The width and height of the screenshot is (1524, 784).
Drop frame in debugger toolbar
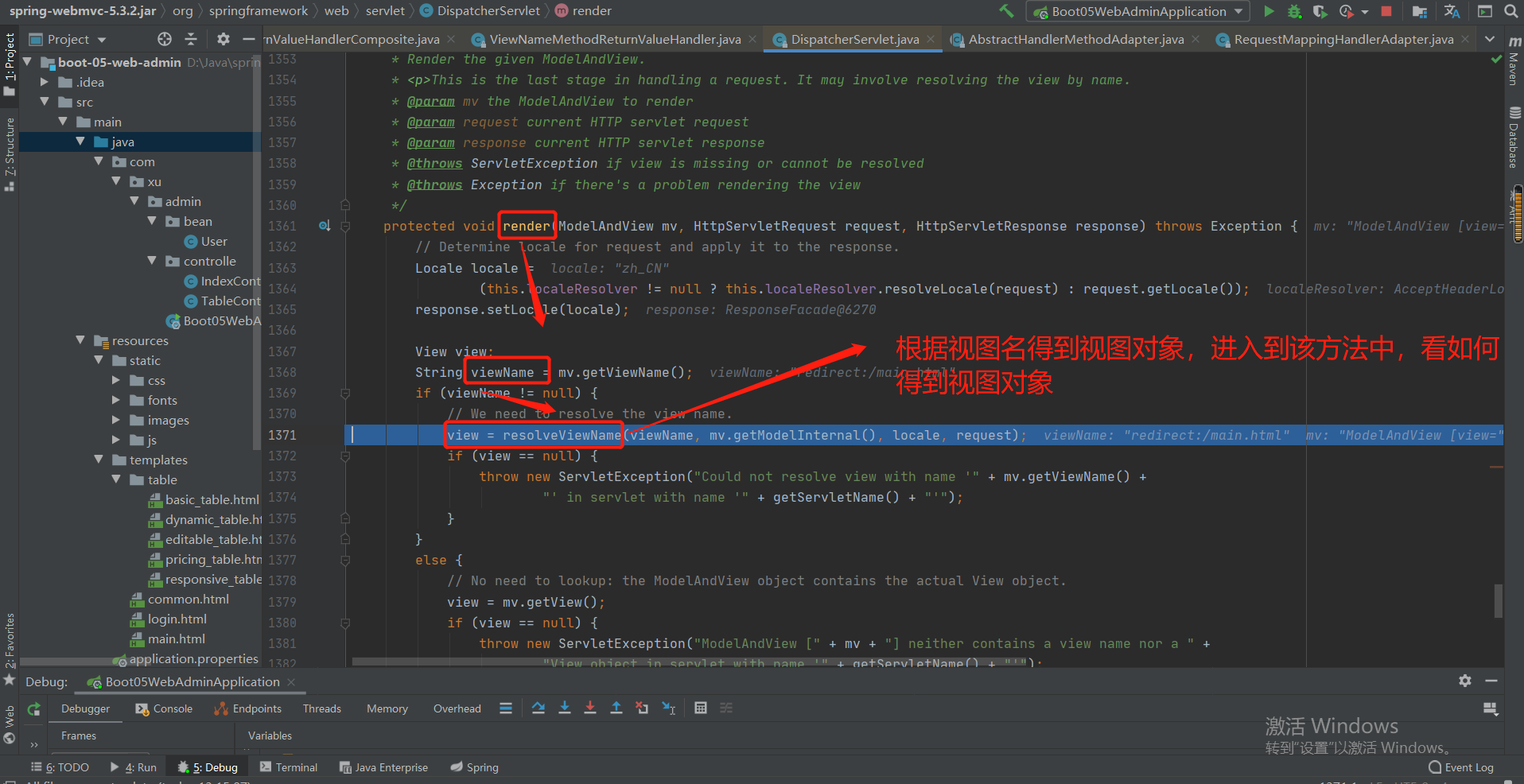pos(642,708)
